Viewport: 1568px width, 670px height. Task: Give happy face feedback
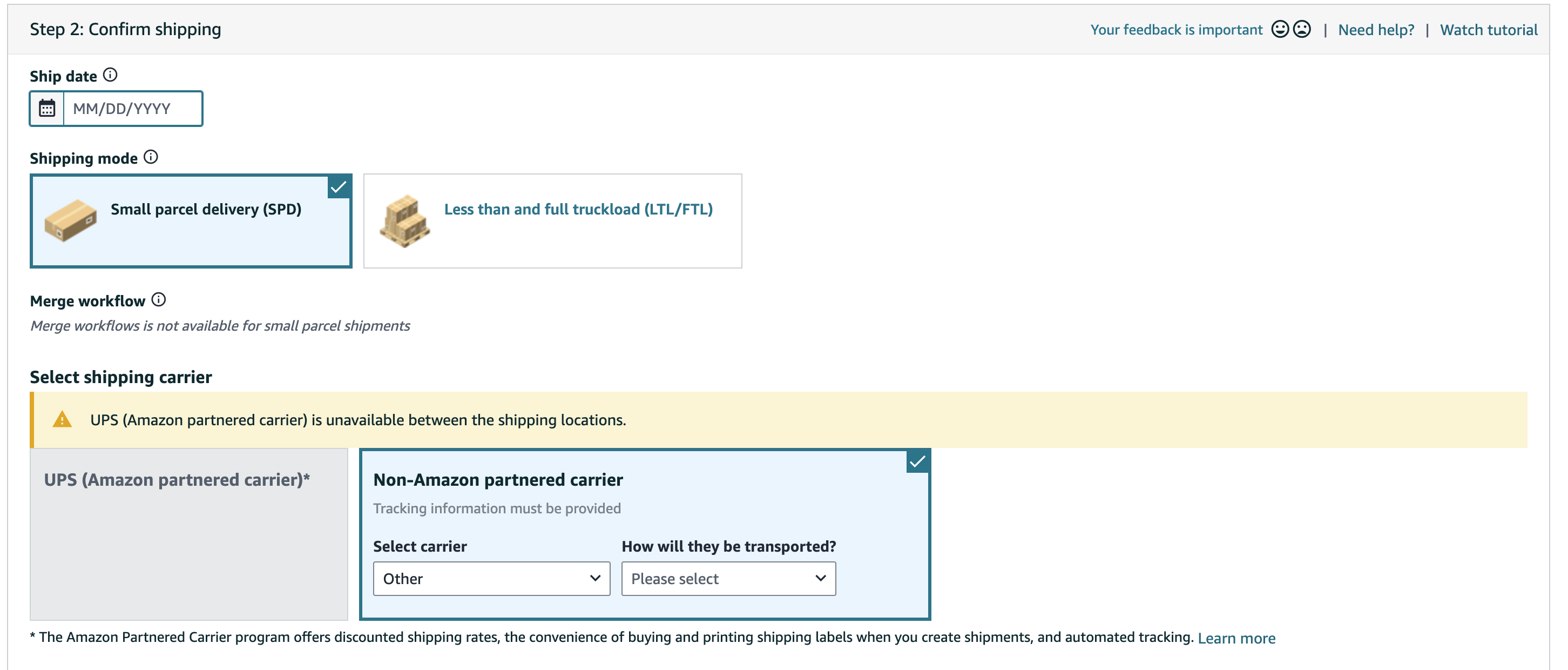coord(1280,29)
